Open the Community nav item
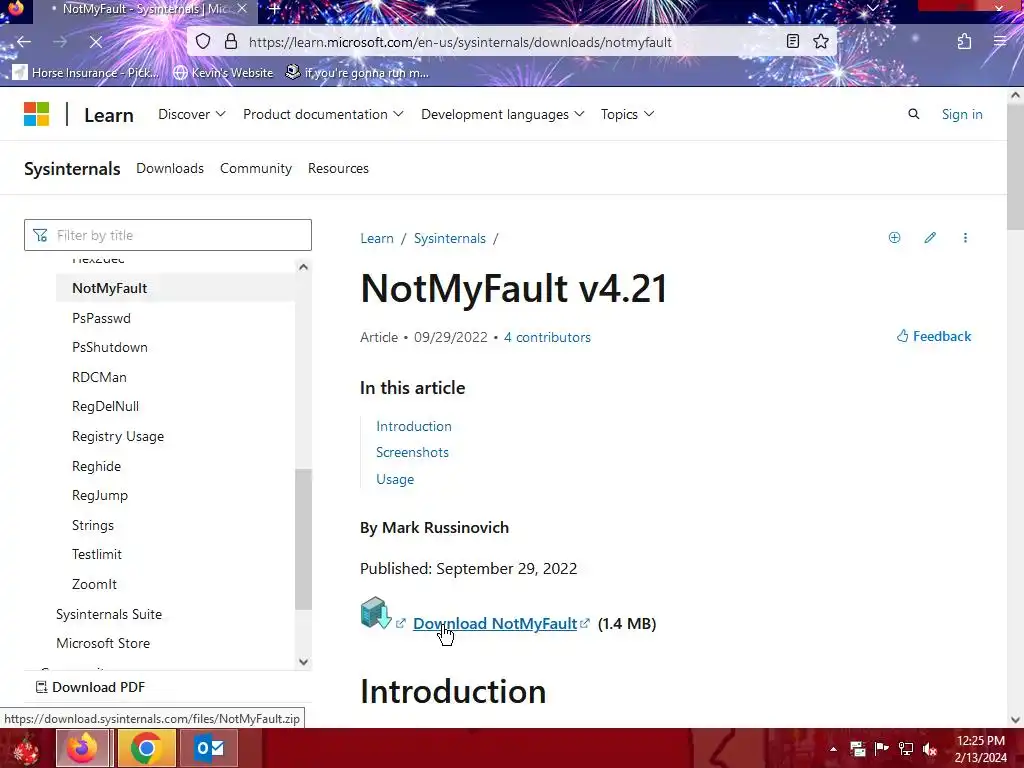This screenshot has height=768, width=1024. pyautogui.click(x=256, y=168)
